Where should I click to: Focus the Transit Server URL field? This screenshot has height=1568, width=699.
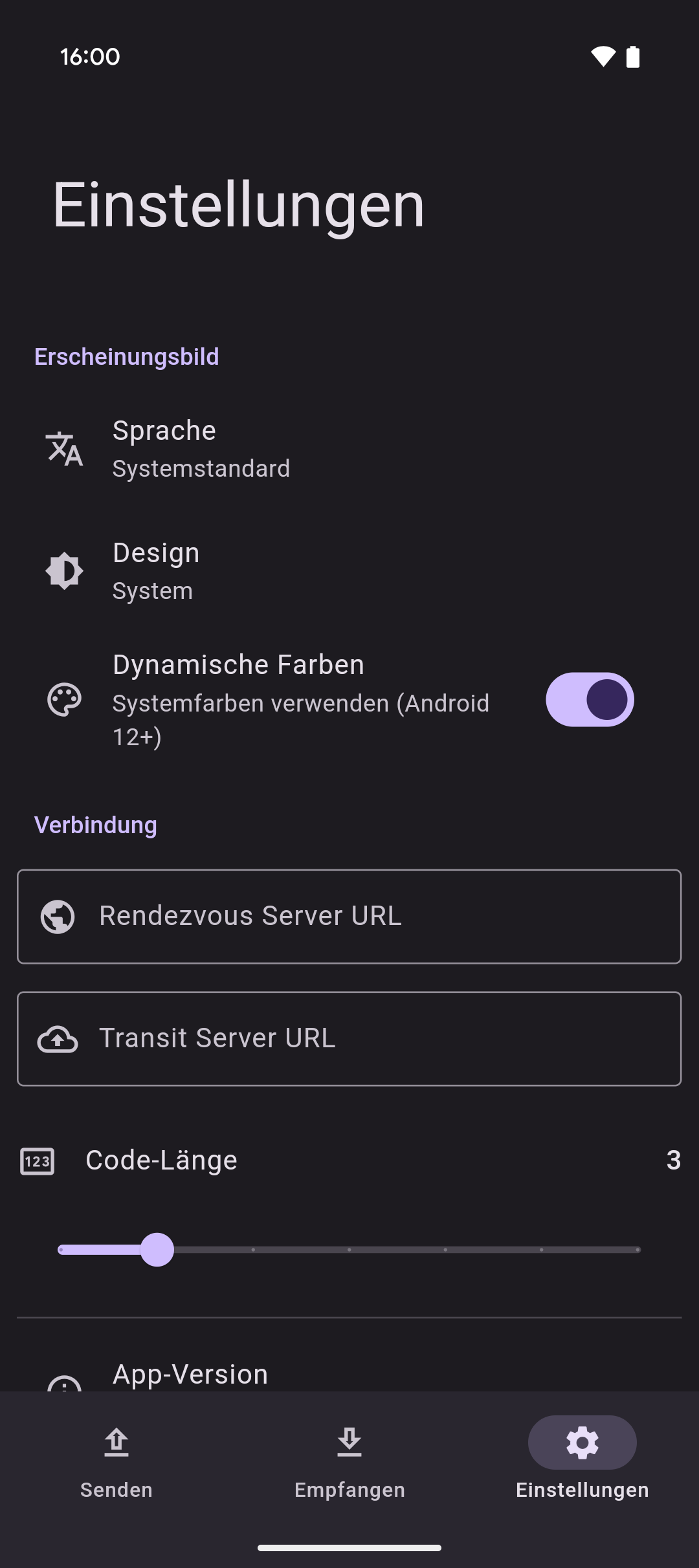coord(375,1040)
